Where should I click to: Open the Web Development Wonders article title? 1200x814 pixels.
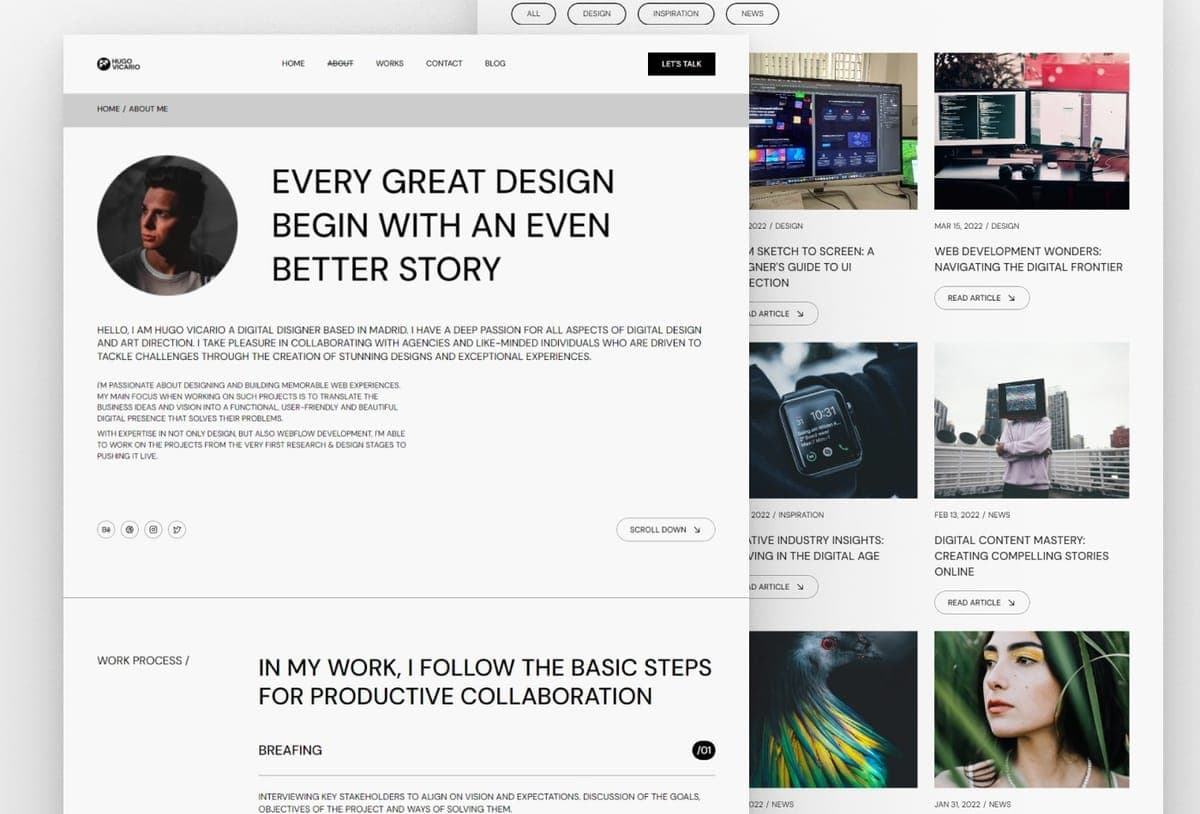[1028, 259]
